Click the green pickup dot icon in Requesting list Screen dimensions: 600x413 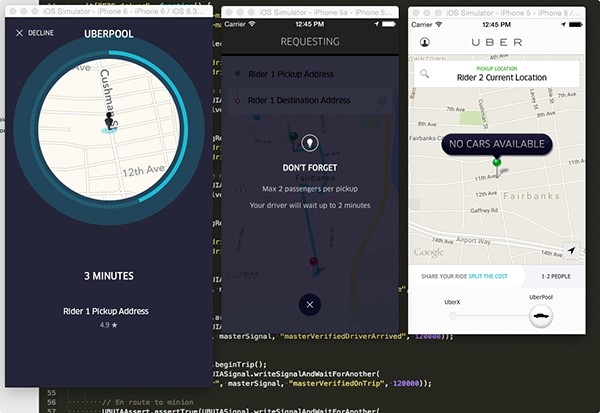point(238,73)
